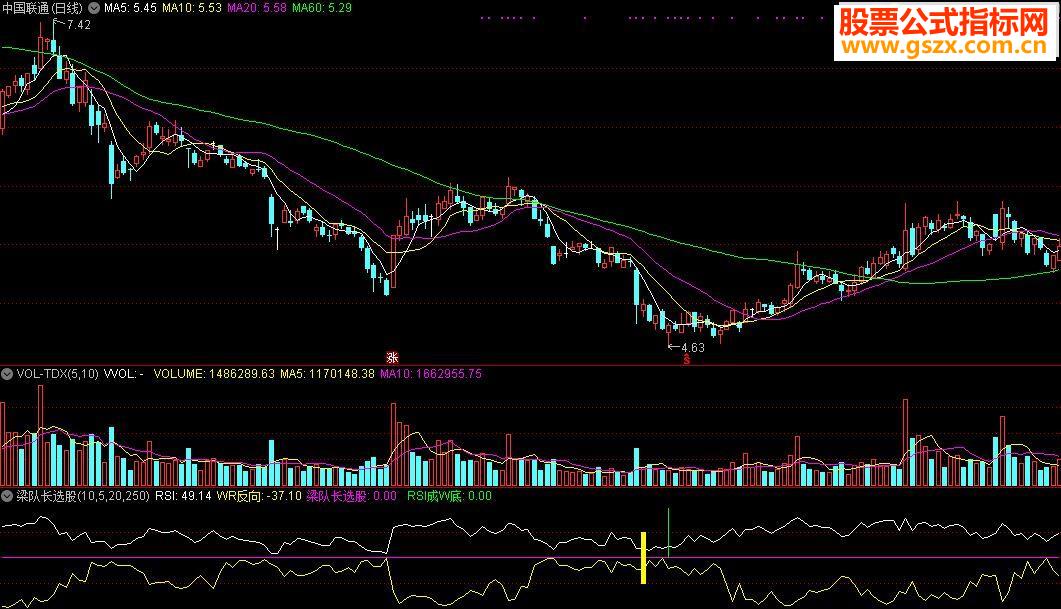Screen dimensions: 1061x609
Task: Select the WR反向: -37.10 value
Action: [259, 496]
